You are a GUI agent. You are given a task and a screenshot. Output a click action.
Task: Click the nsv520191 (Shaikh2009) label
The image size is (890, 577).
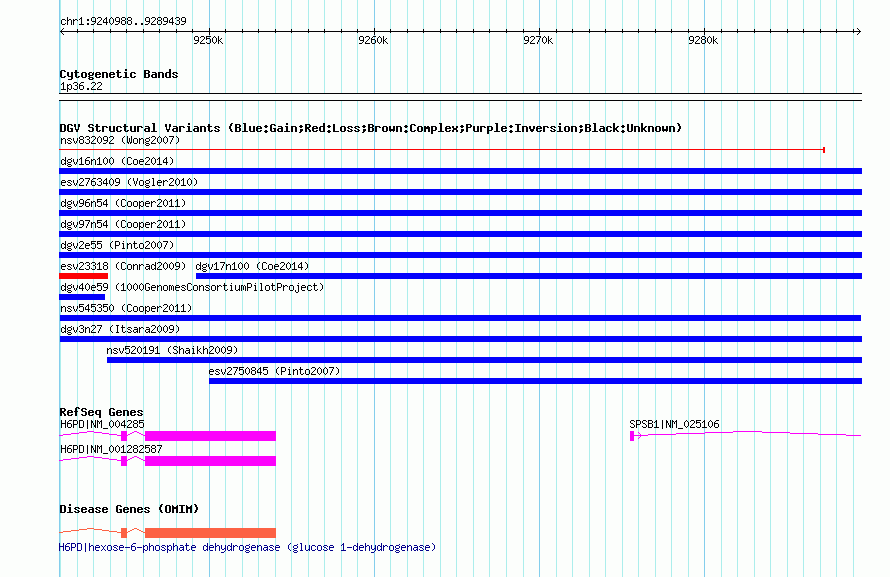click(172, 350)
